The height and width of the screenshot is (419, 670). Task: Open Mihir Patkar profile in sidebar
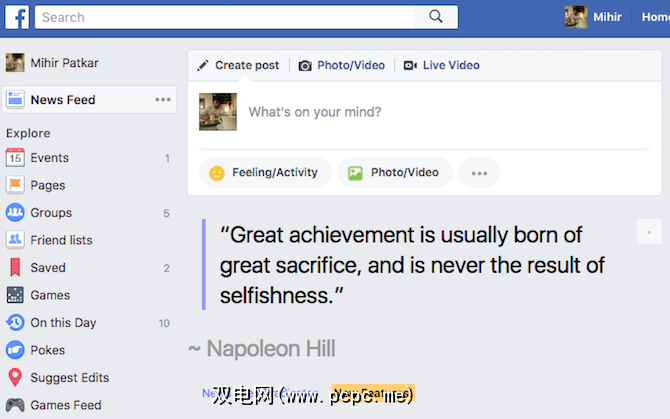(x=65, y=63)
